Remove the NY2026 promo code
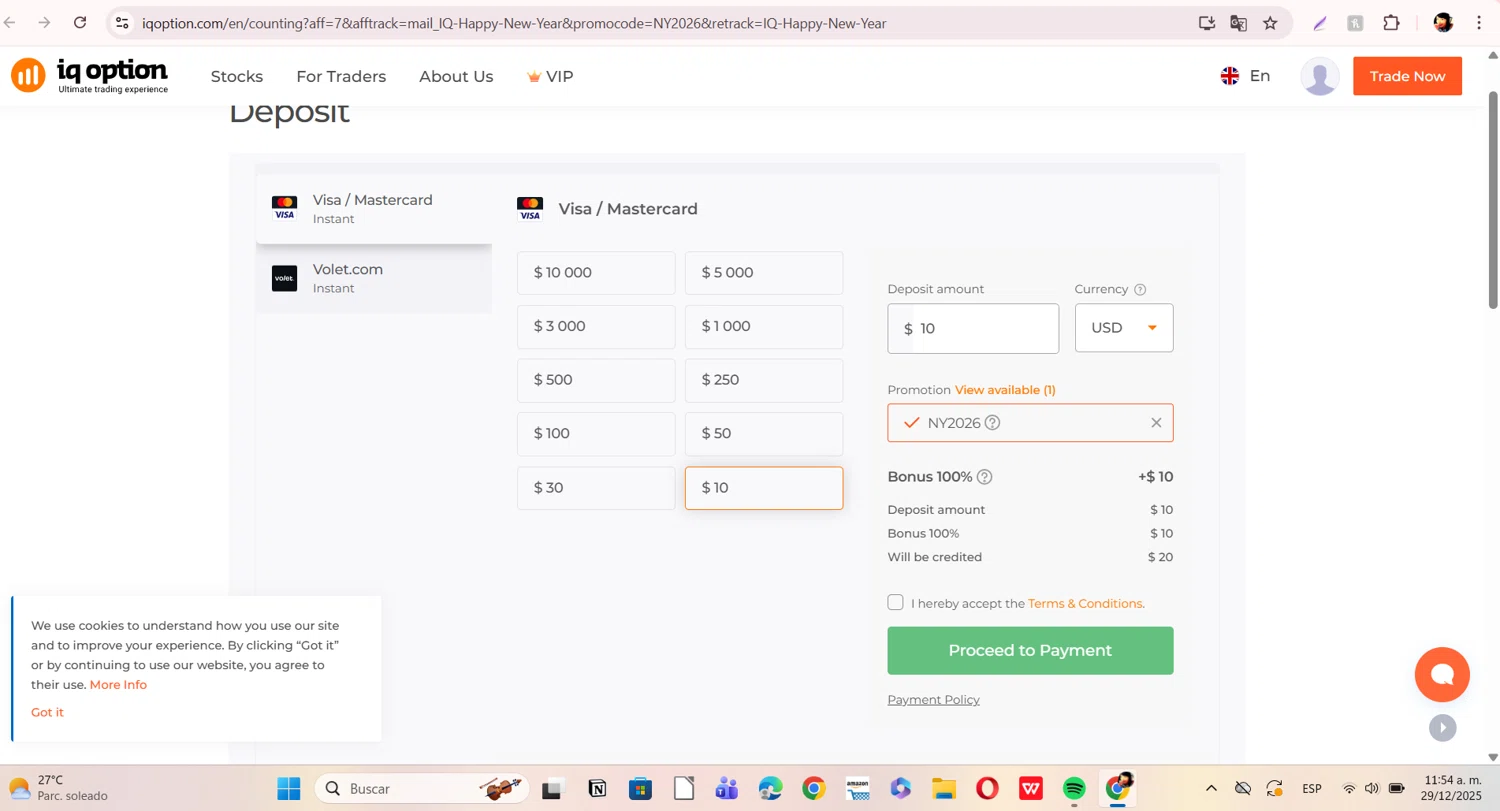This screenshot has width=1500, height=811. (1156, 423)
